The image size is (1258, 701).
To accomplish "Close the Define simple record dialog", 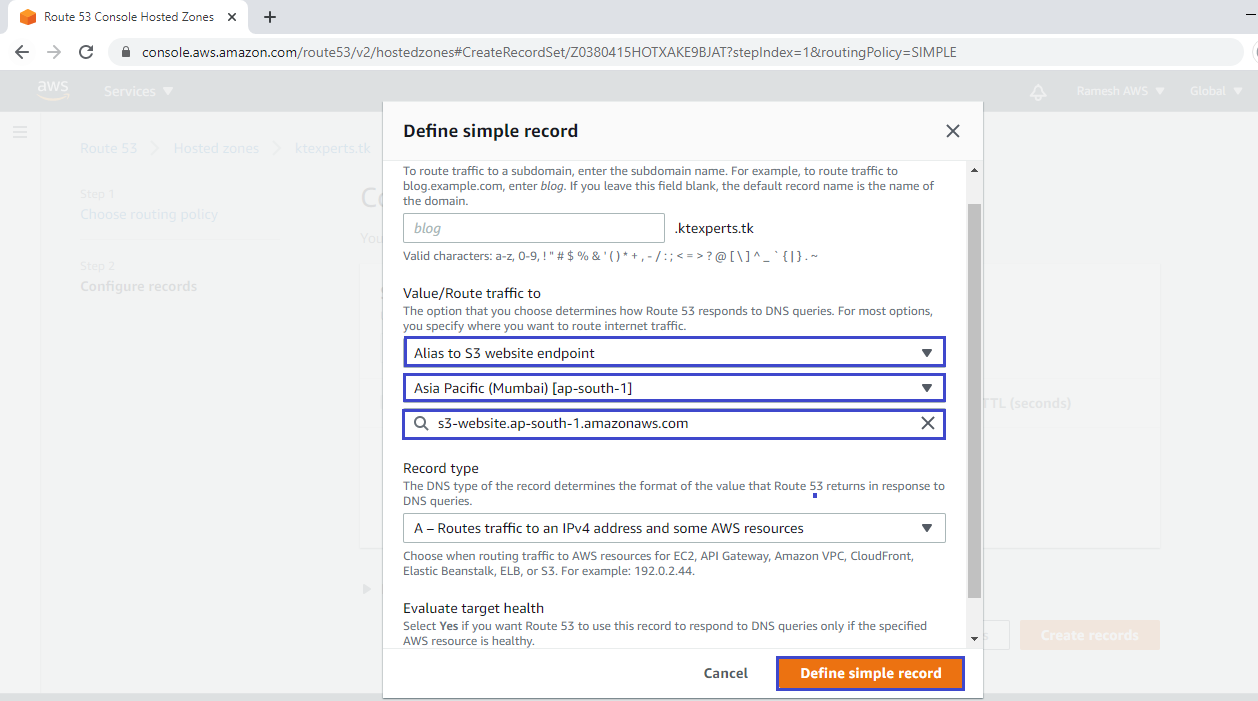I will [x=952, y=131].
